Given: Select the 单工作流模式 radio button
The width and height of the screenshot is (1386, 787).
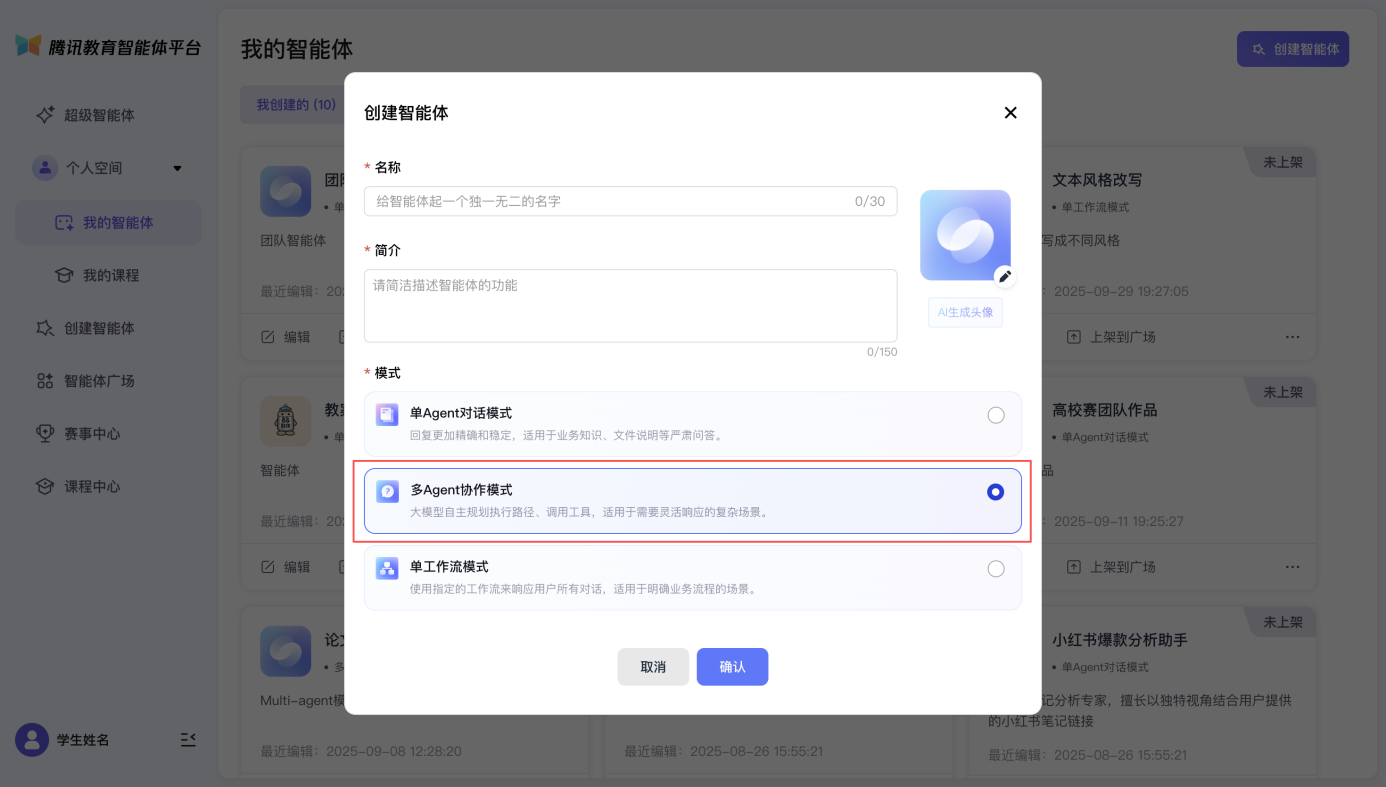Looking at the screenshot, I should coord(995,569).
